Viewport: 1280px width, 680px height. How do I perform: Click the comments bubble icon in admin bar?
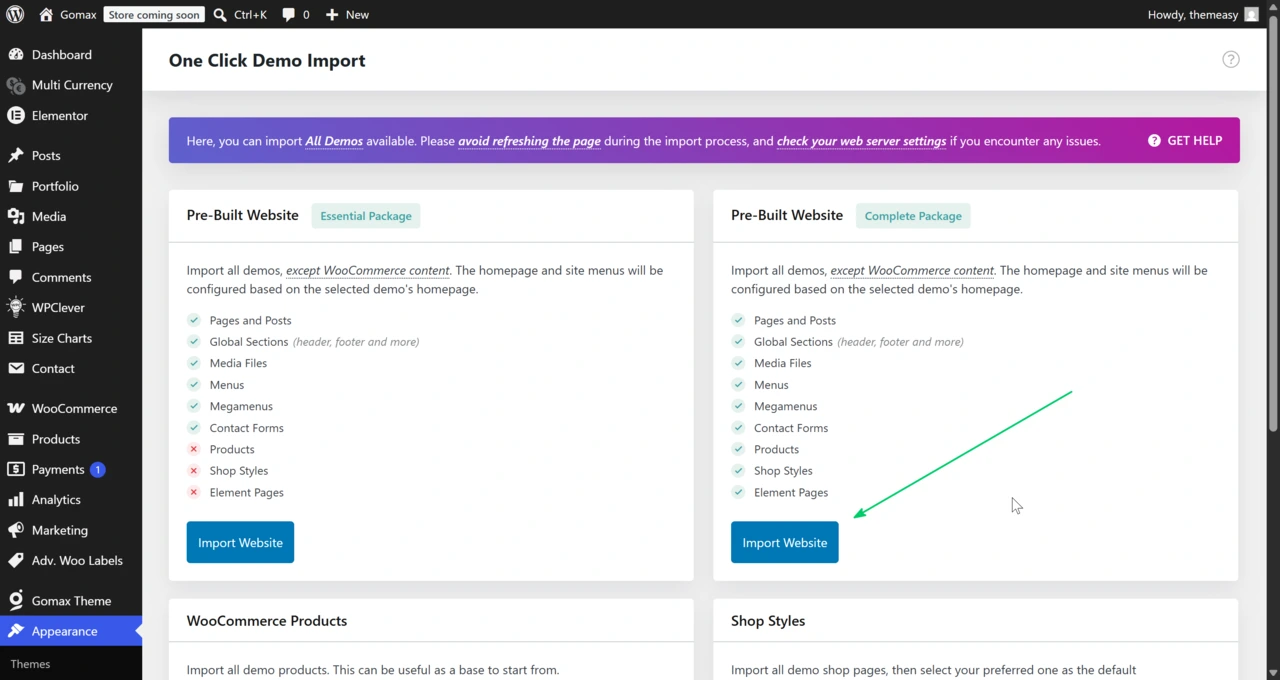point(289,15)
